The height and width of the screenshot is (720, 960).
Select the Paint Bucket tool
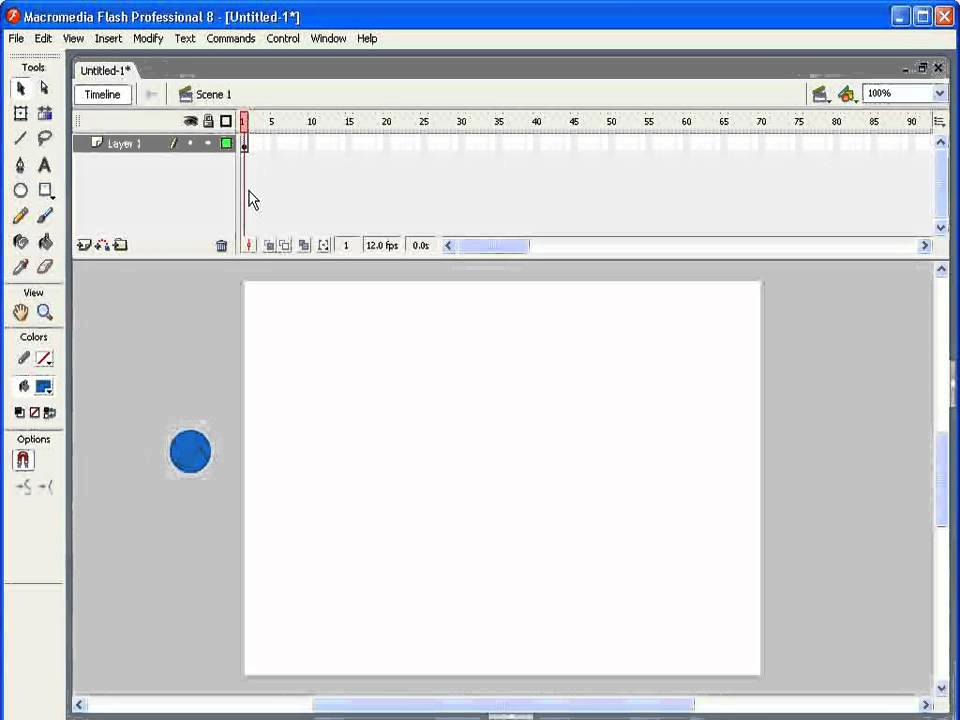[x=45, y=242]
